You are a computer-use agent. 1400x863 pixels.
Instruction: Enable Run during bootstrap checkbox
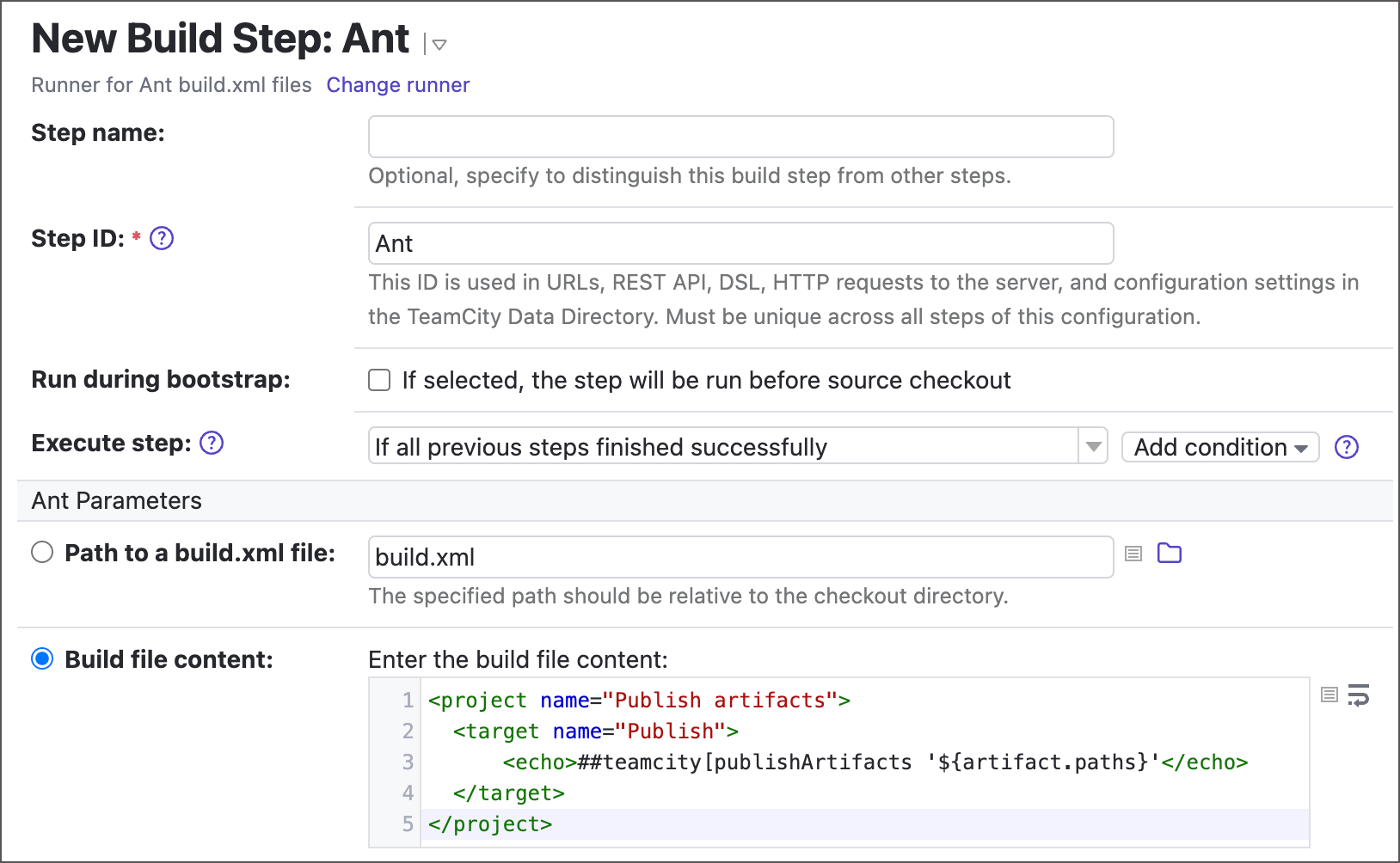point(378,379)
